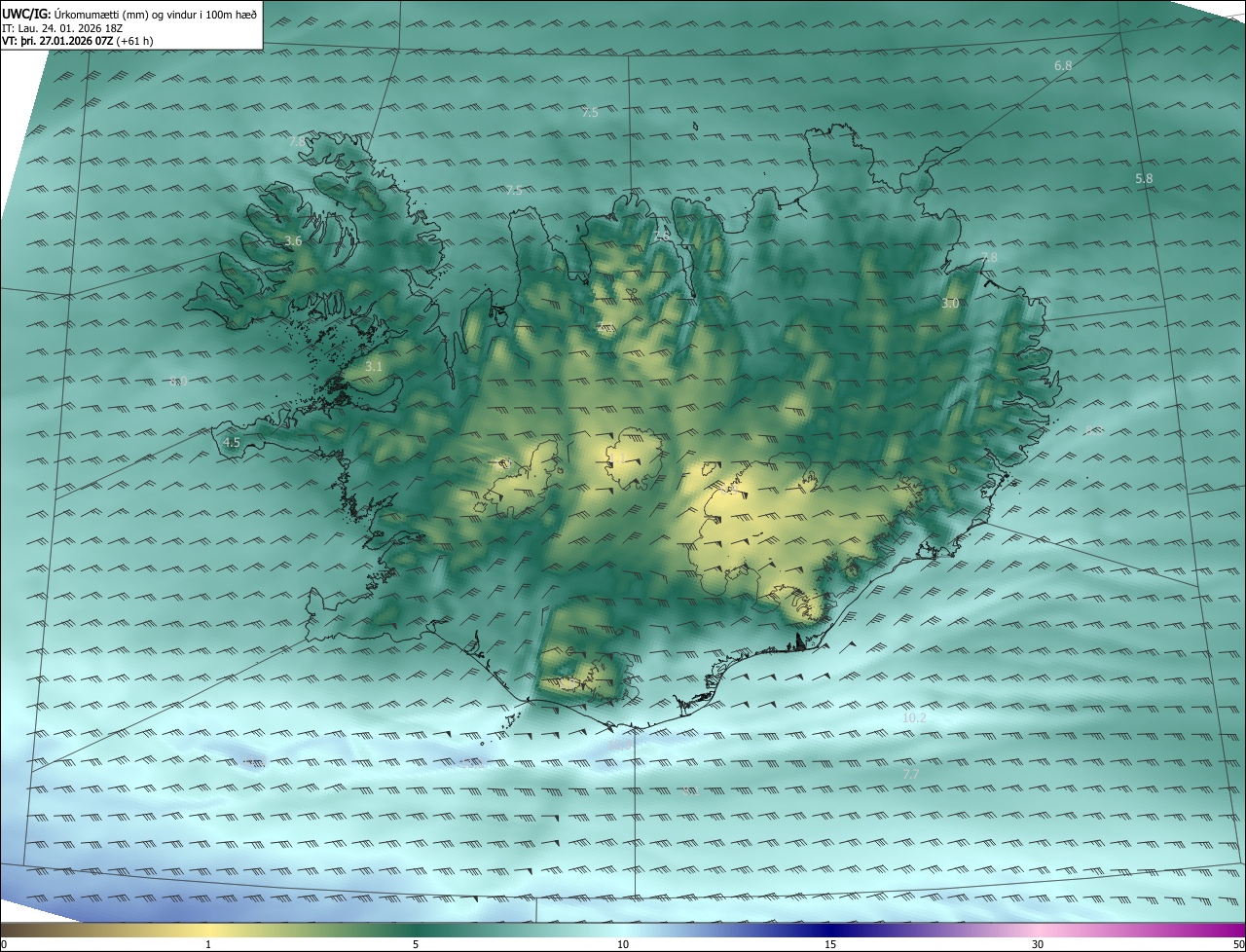The width and height of the screenshot is (1246, 952).
Task: Click the color scale tick labeled 10
Action: click(623, 944)
